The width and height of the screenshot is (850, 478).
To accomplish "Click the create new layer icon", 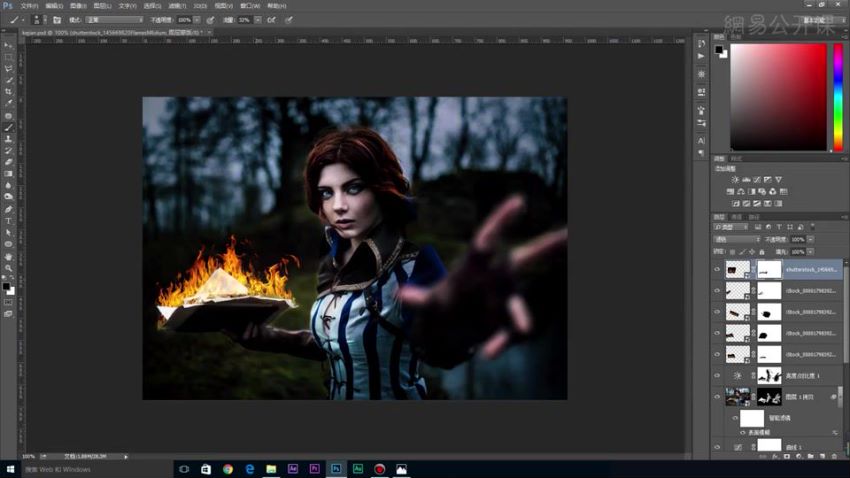I will point(822,456).
